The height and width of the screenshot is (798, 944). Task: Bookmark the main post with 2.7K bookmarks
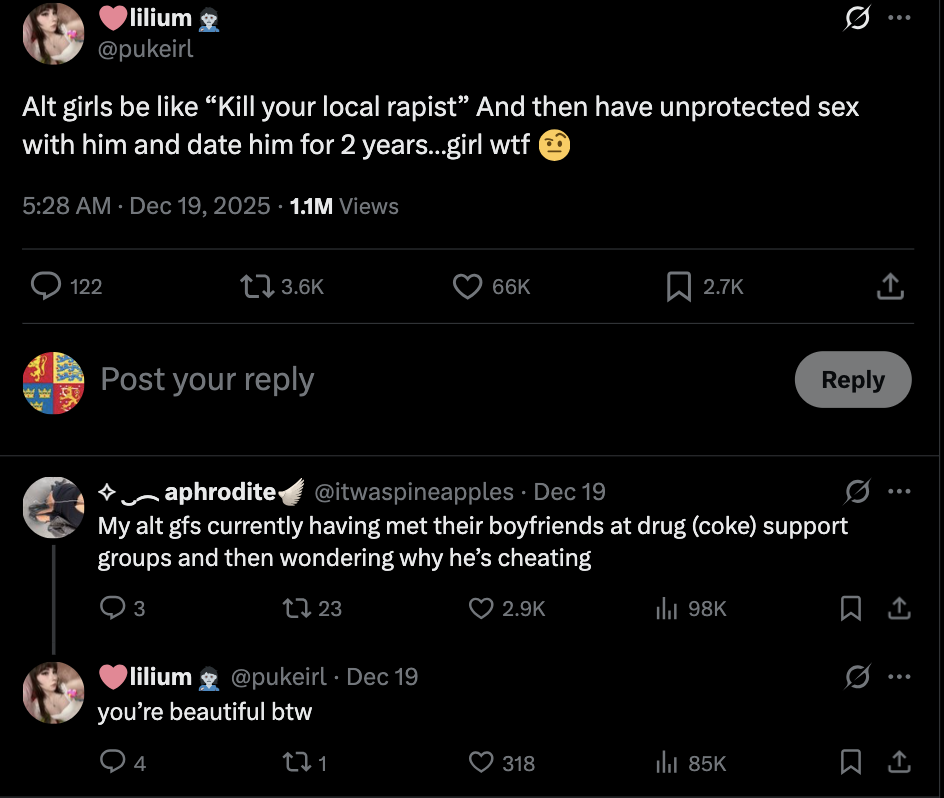[679, 287]
